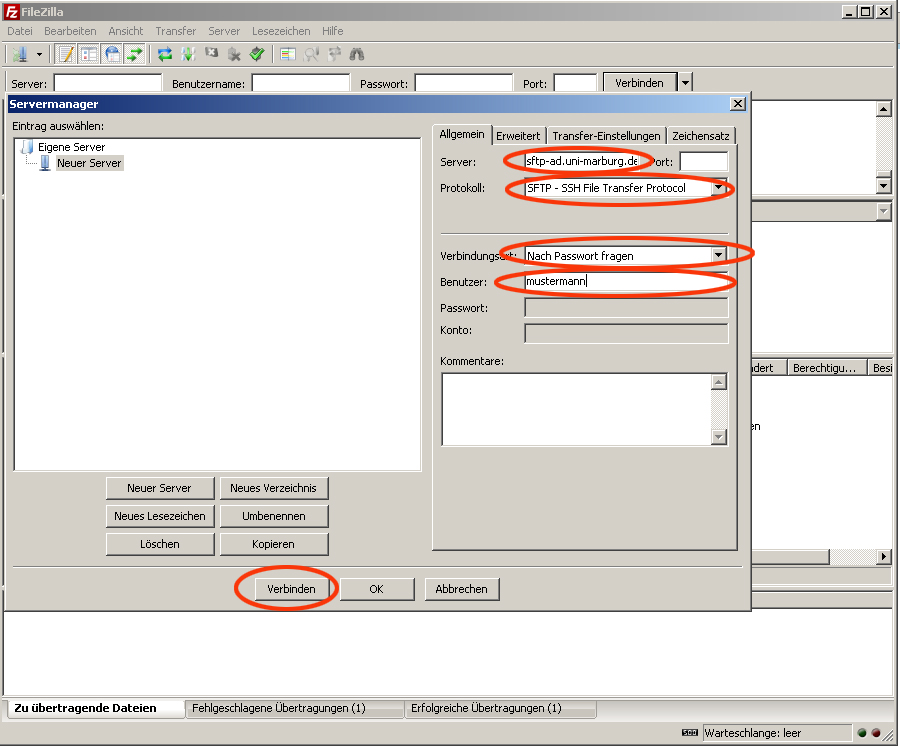Click the cancel current operation icon
Image resolution: width=900 pixels, height=746 pixels.
[x=211, y=53]
